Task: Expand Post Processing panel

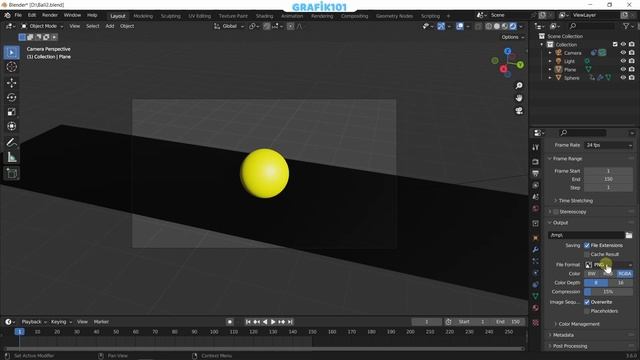Action: pos(569,346)
